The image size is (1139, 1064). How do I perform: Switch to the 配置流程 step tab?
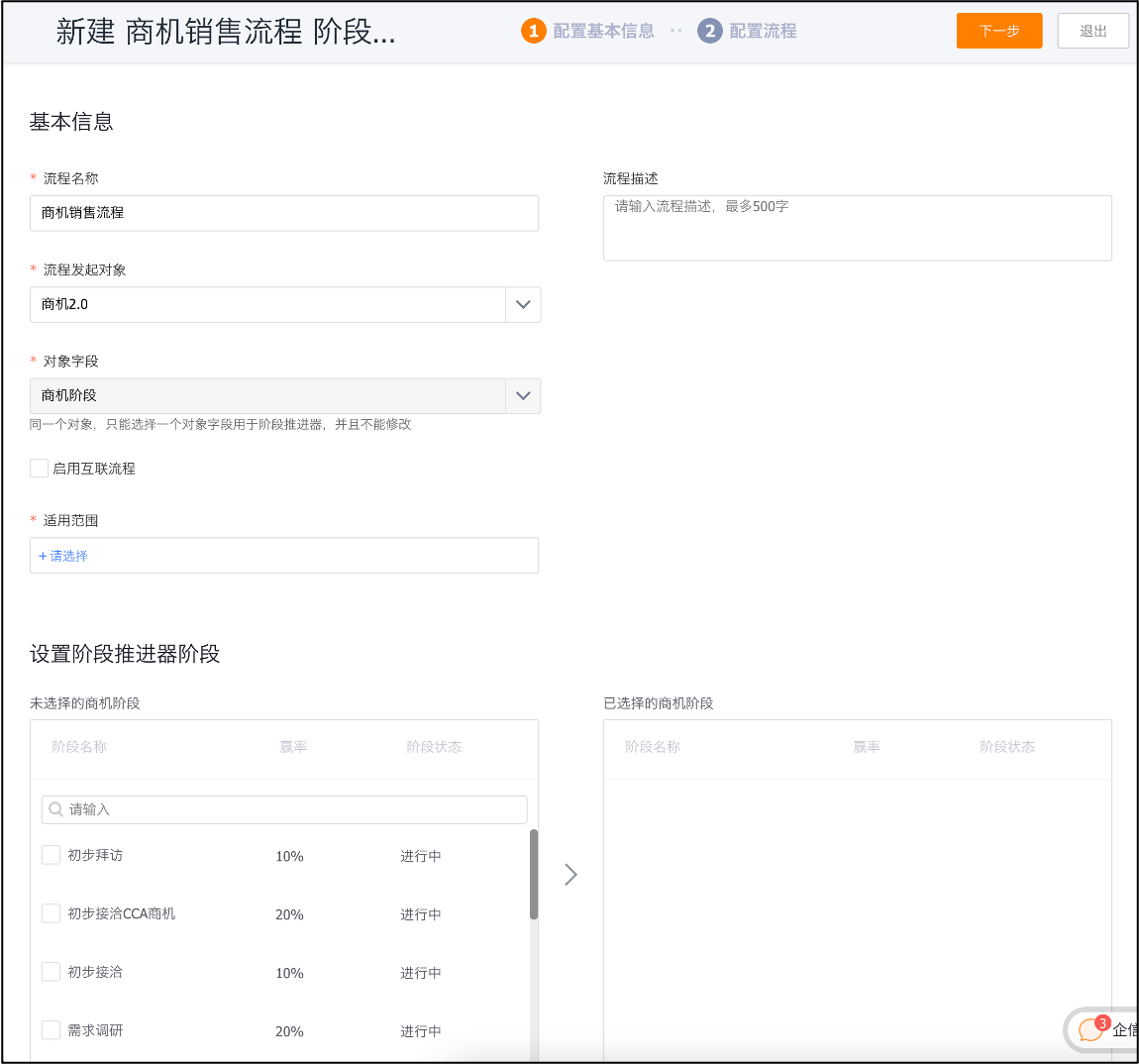click(763, 31)
